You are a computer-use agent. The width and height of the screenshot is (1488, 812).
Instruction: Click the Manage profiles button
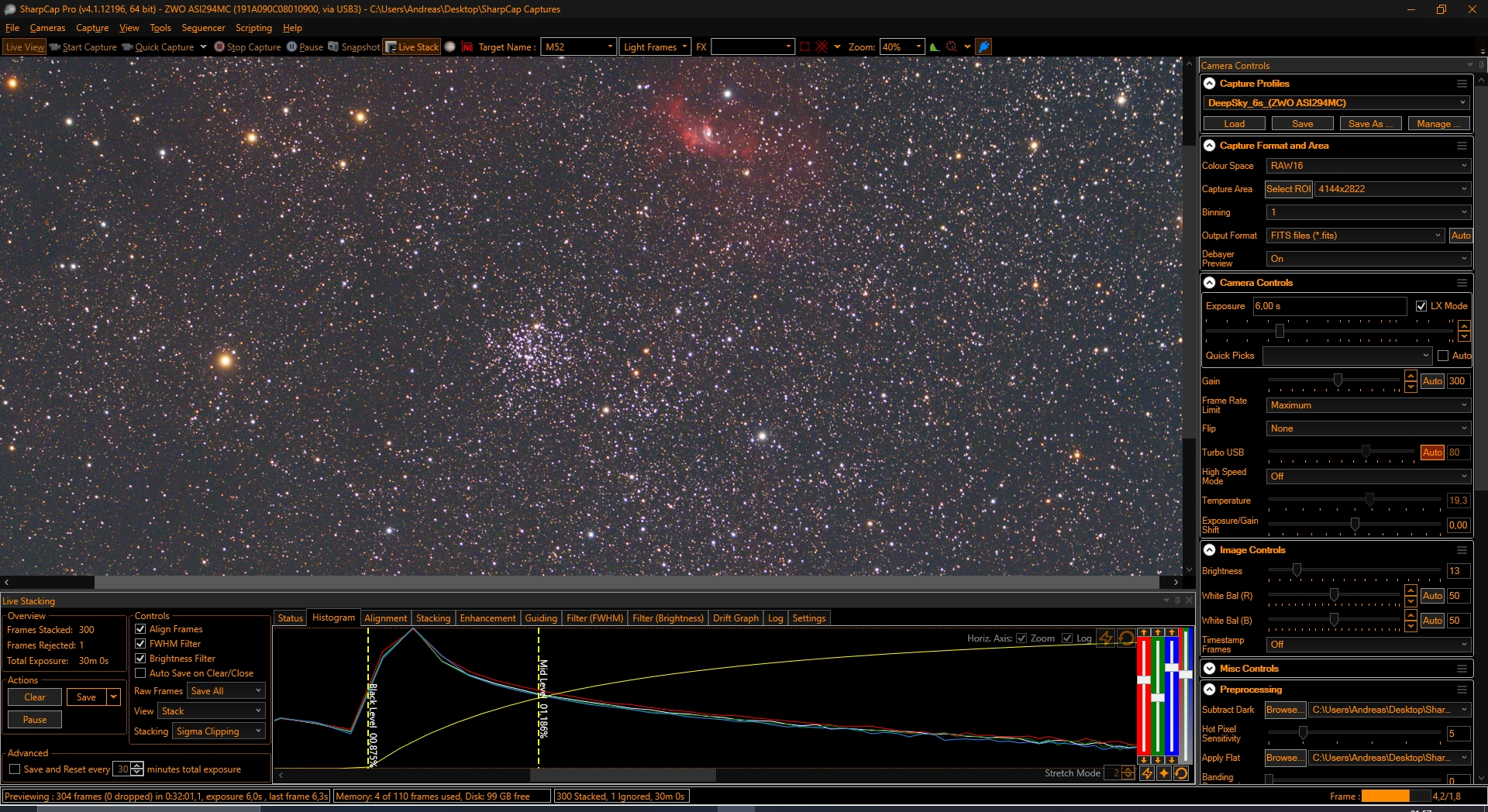click(x=1438, y=124)
